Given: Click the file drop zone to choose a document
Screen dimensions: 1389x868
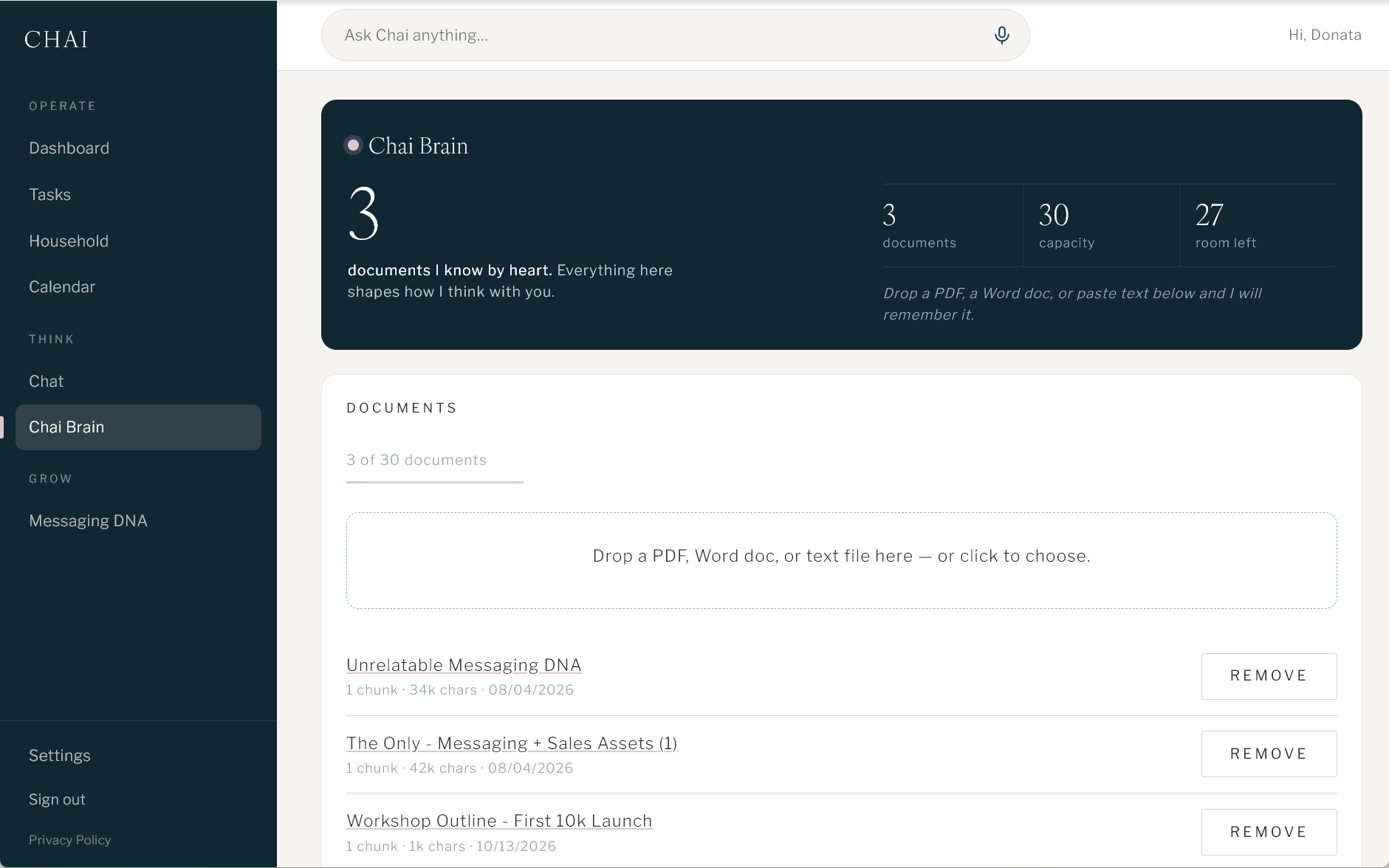Looking at the screenshot, I should click(x=841, y=561).
